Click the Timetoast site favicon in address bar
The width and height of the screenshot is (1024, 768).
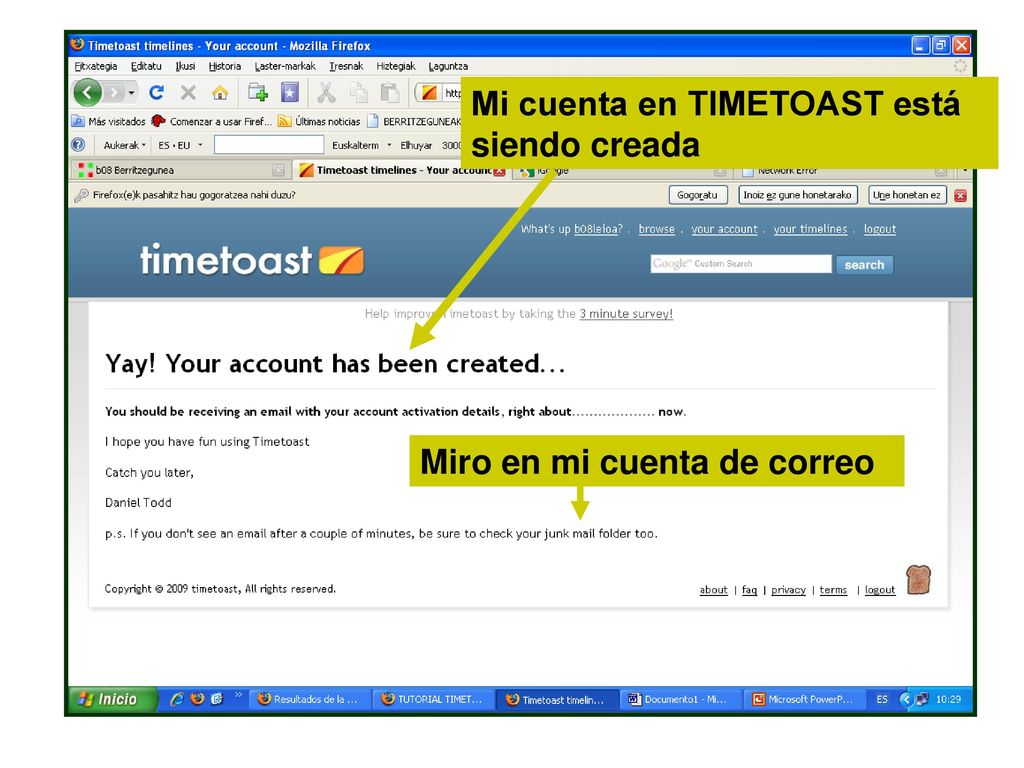coord(429,93)
